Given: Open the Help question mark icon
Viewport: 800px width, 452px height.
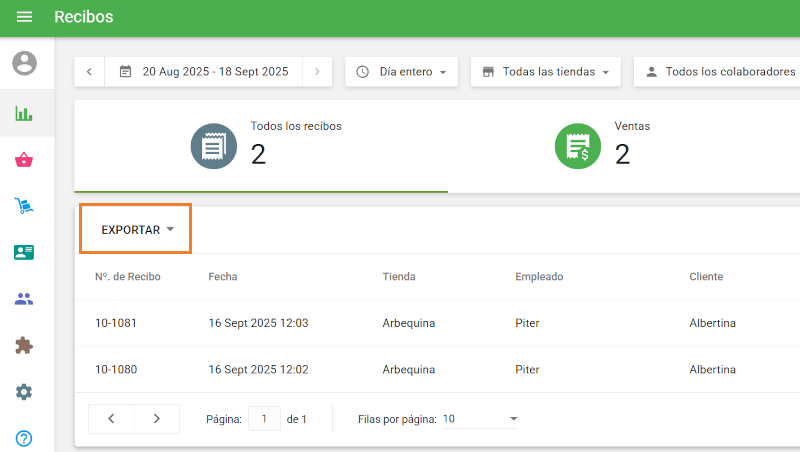Looking at the screenshot, I should pos(24,438).
